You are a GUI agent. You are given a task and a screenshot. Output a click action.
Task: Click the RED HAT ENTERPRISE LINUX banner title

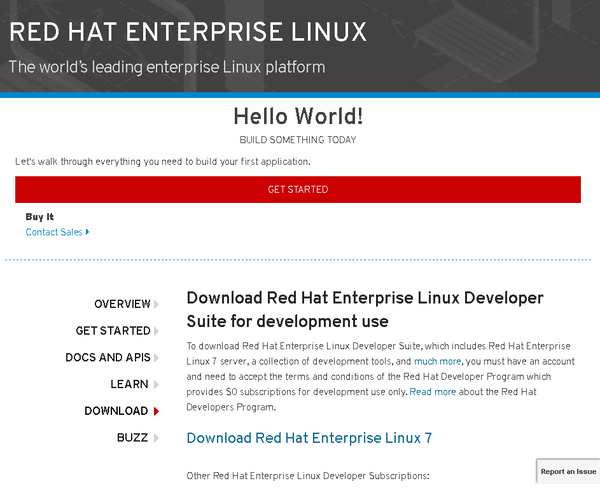point(188,32)
